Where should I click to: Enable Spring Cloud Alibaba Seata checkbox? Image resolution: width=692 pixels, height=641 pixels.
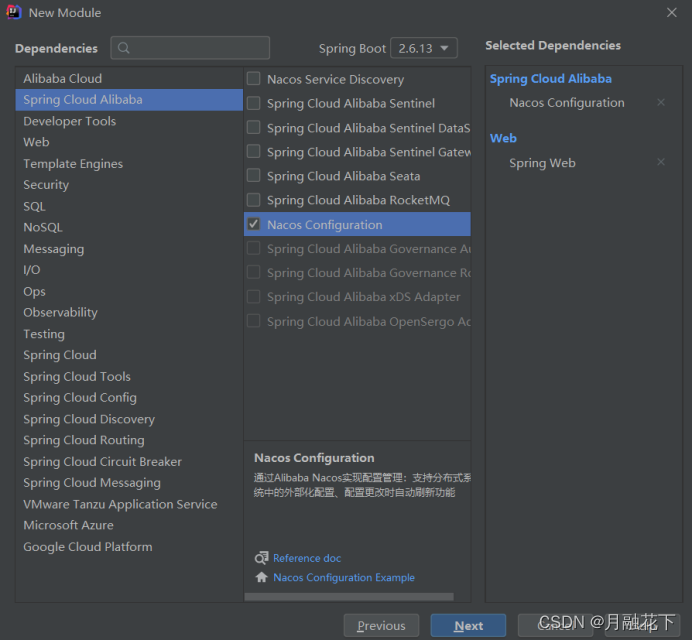[x=253, y=176]
